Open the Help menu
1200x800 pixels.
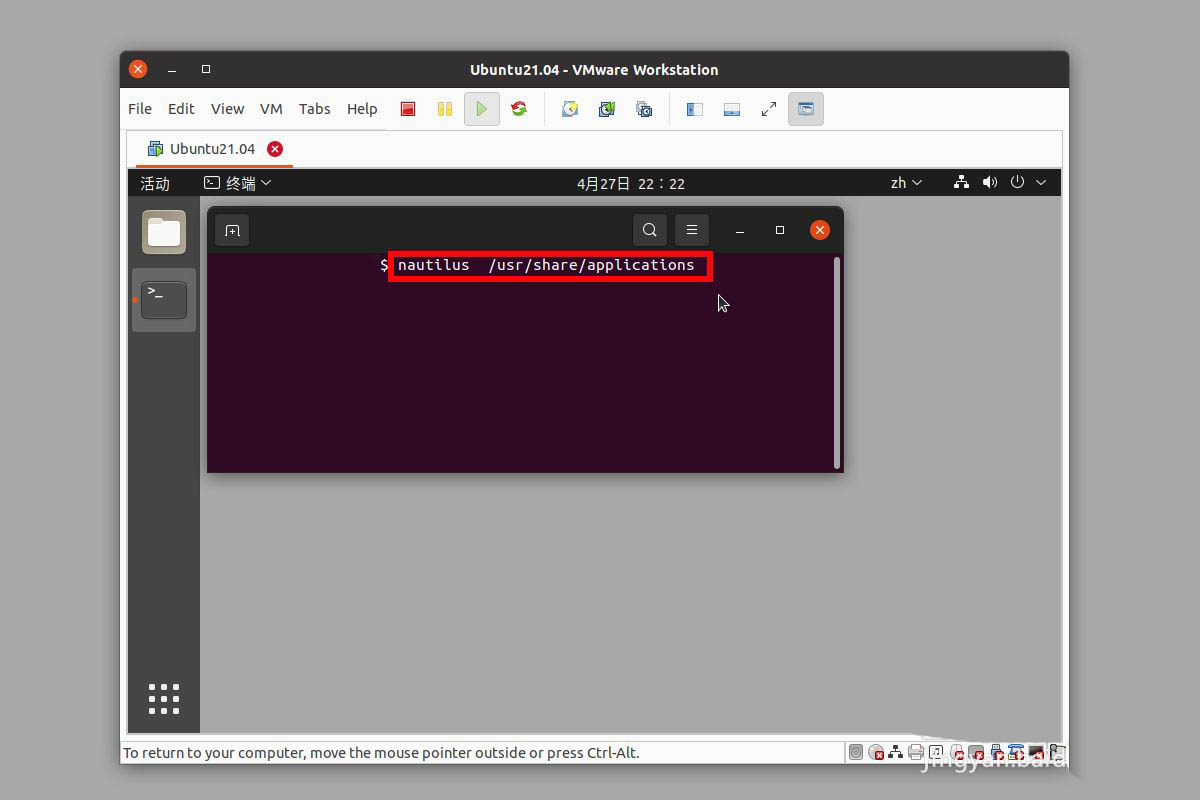click(362, 109)
